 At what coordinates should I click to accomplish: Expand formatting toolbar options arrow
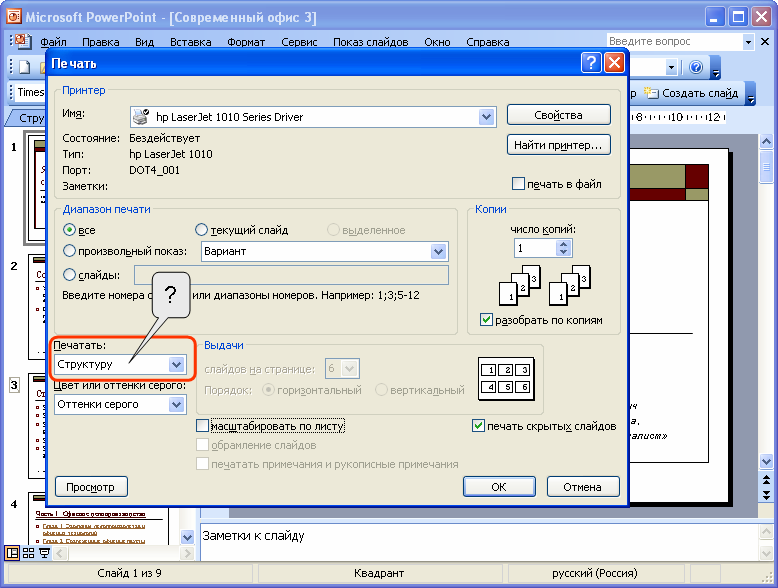(x=751, y=94)
